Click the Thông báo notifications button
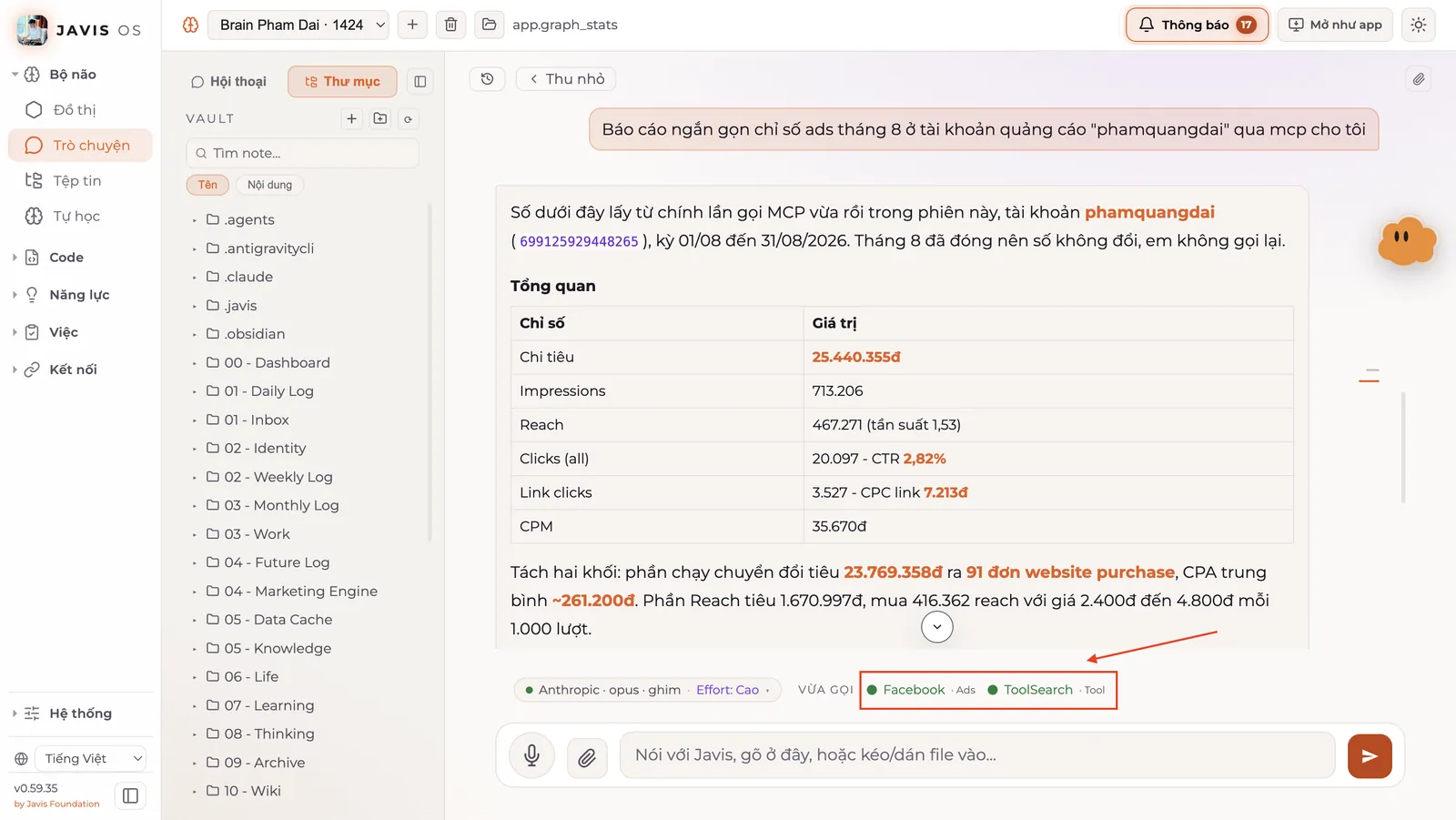 1197,25
